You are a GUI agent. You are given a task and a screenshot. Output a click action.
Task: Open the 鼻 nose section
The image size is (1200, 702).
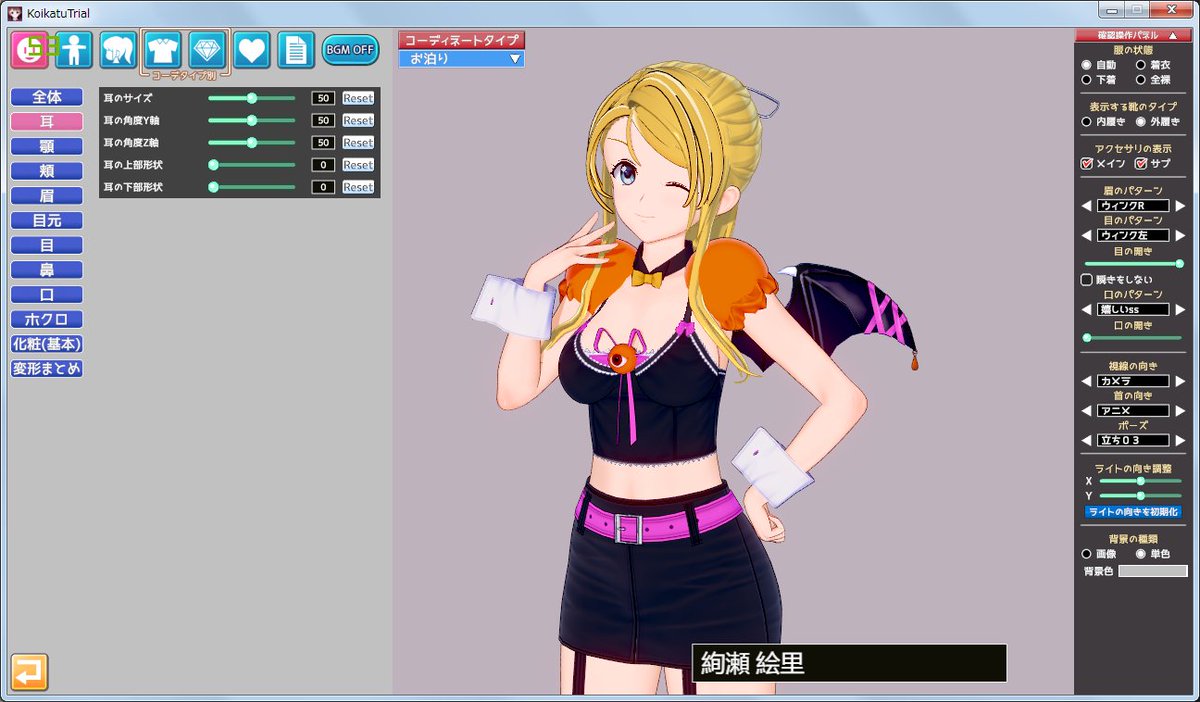[47, 270]
